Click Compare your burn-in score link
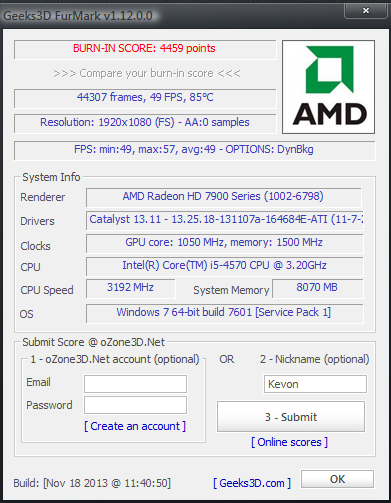This screenshot has width=391, height=503. [x=147, y=73]
